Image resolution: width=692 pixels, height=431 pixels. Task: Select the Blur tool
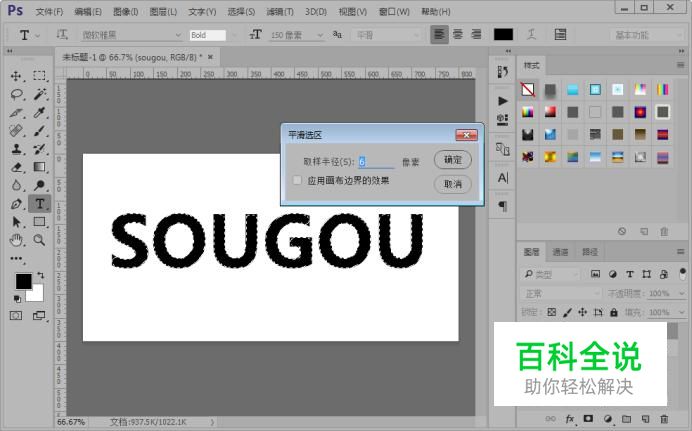pos(16,185)
